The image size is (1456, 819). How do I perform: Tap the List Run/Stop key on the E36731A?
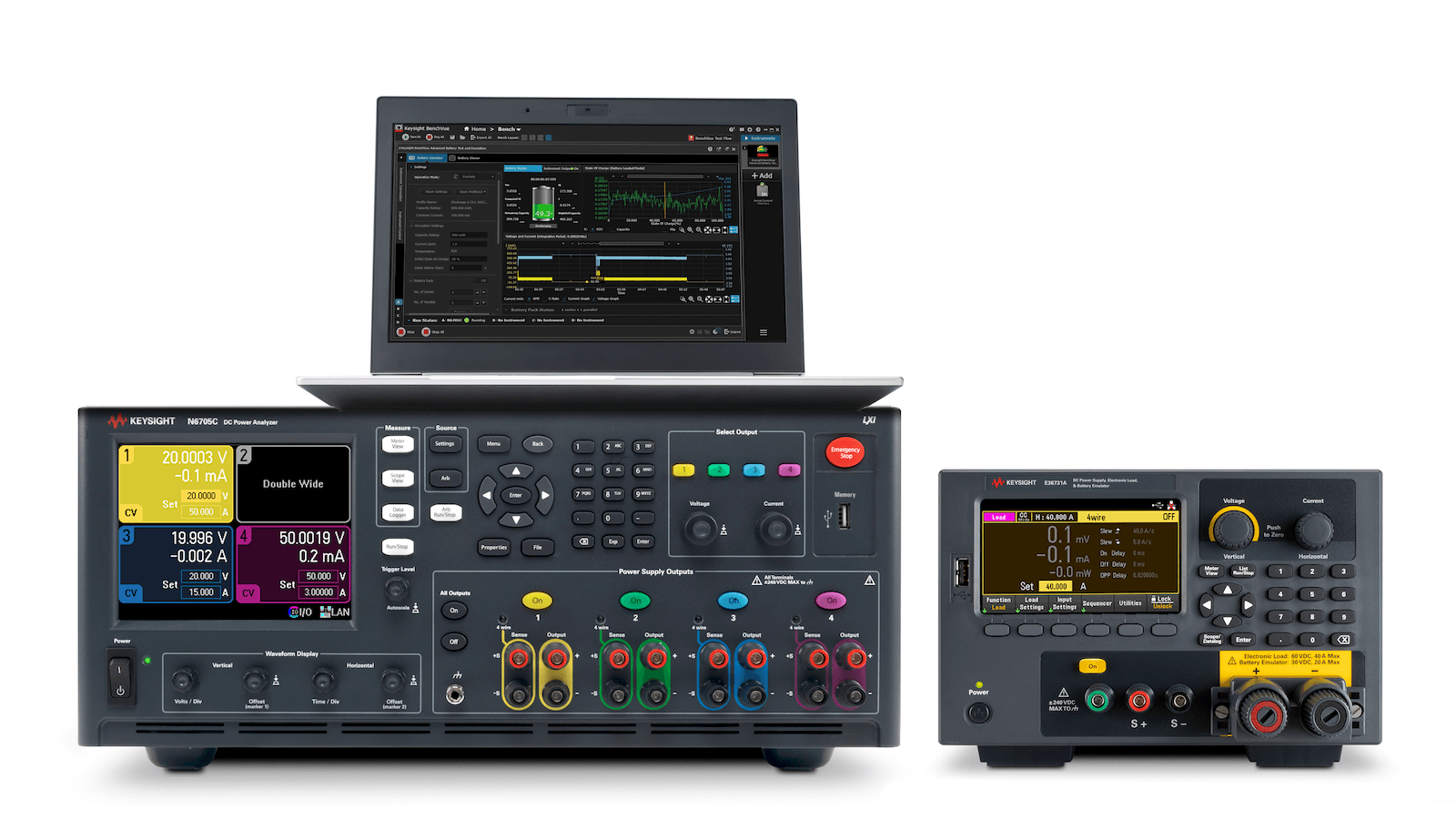(x=1243, y=571)
